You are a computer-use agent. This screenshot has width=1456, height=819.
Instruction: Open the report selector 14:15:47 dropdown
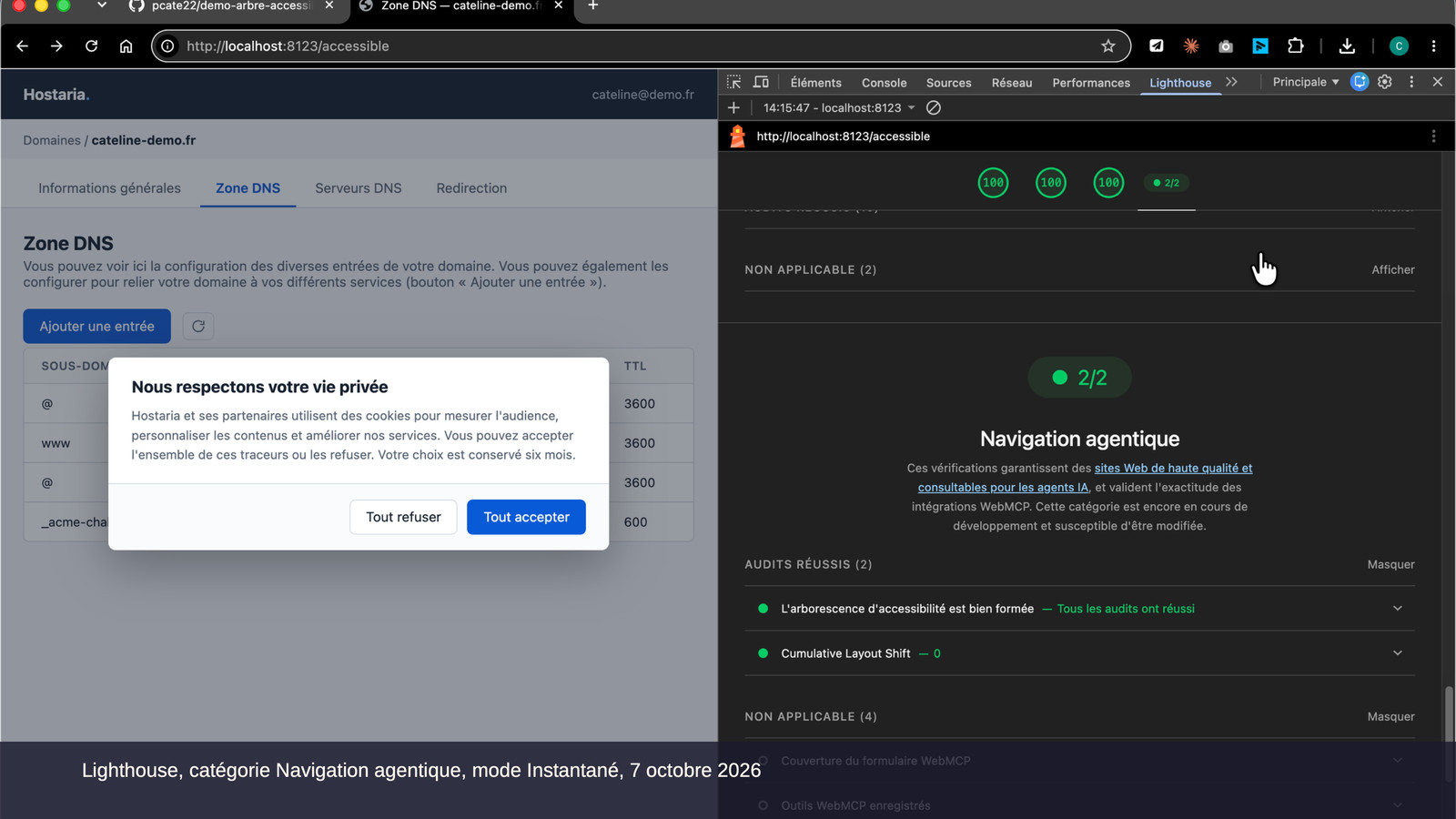[x=839, y=107]
